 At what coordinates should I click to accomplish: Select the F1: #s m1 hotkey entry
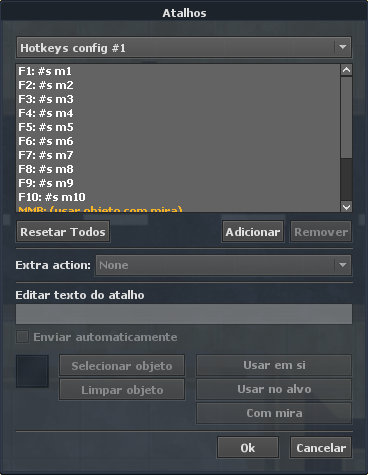[178, 71]
